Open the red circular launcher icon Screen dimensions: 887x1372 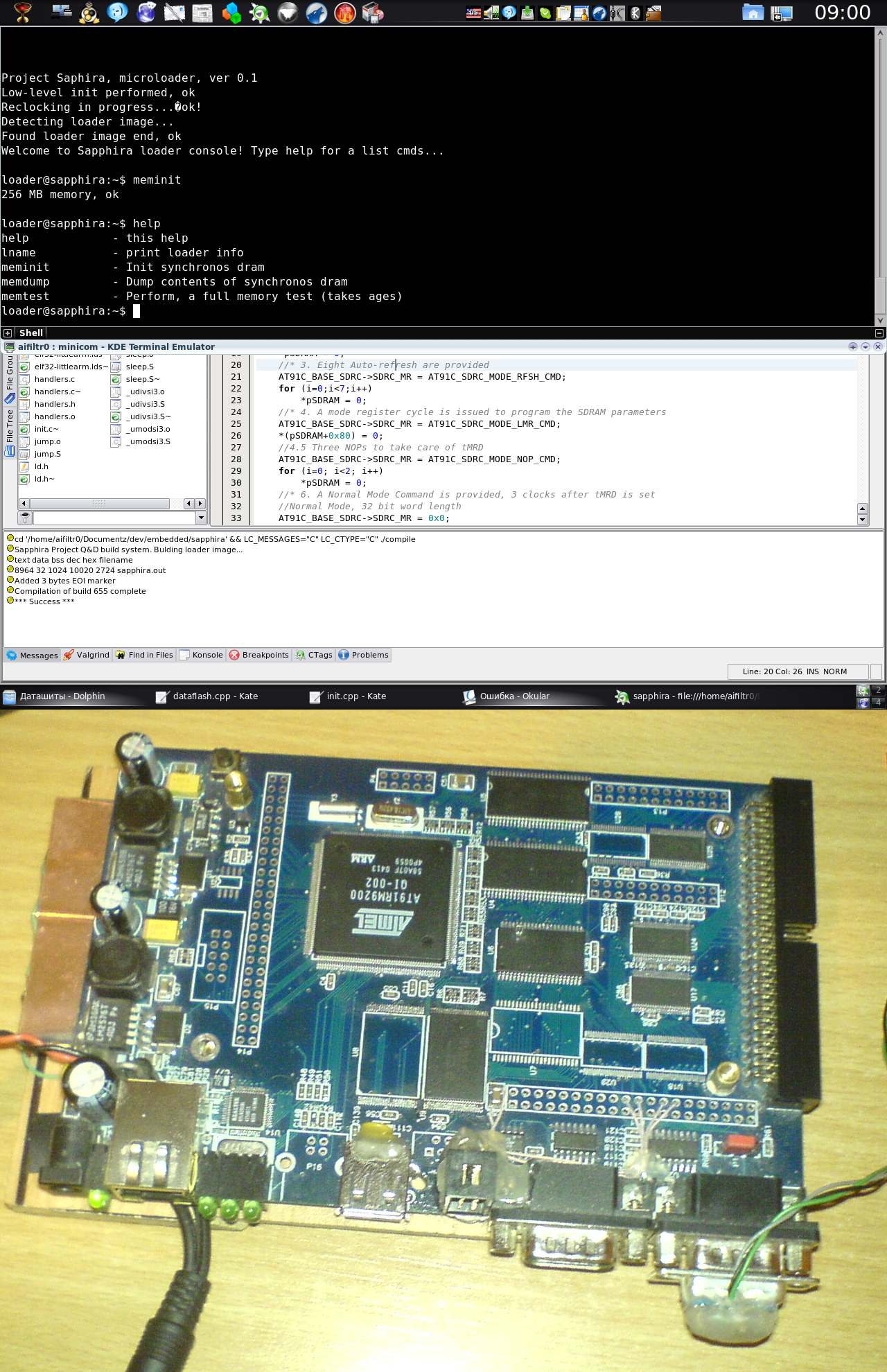(x=344, y=12)
